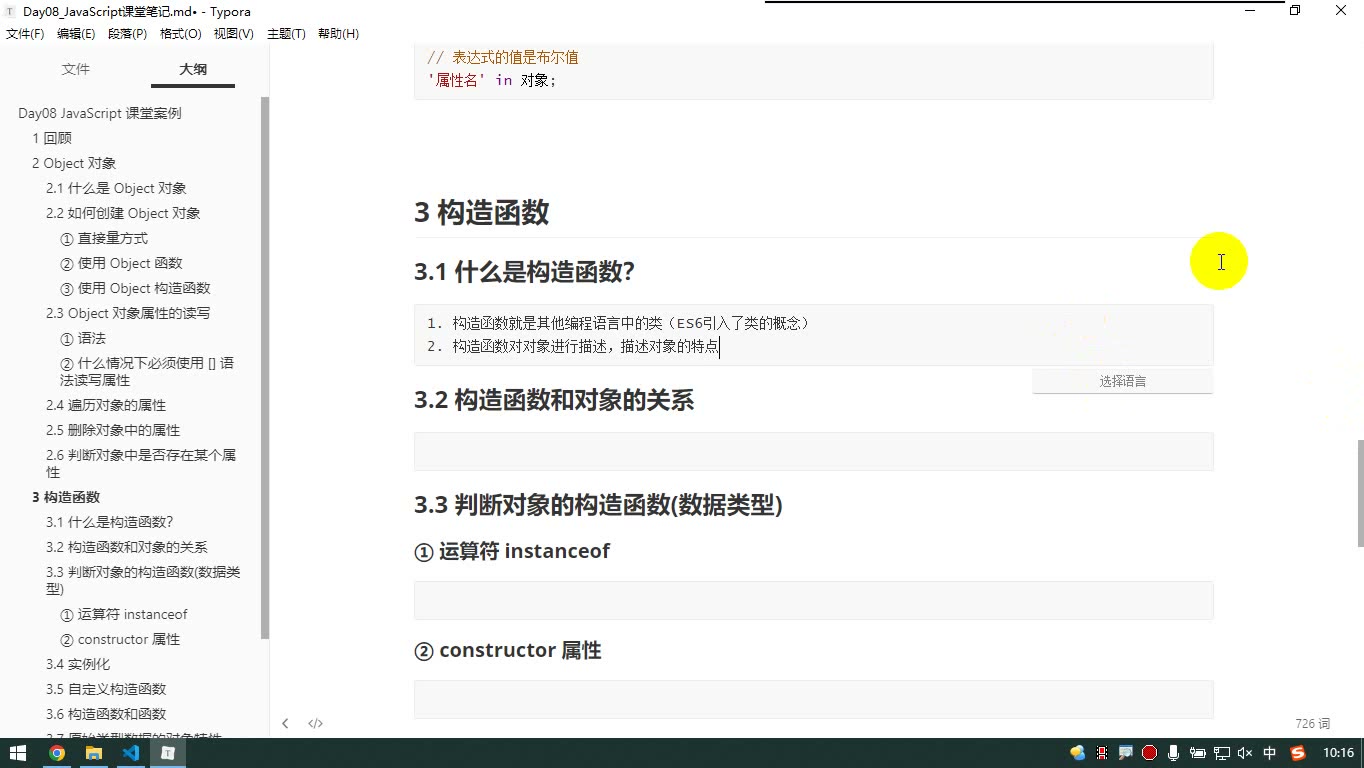Open the network tray icon
The image size is (1364, 768).
point(1221,753)
